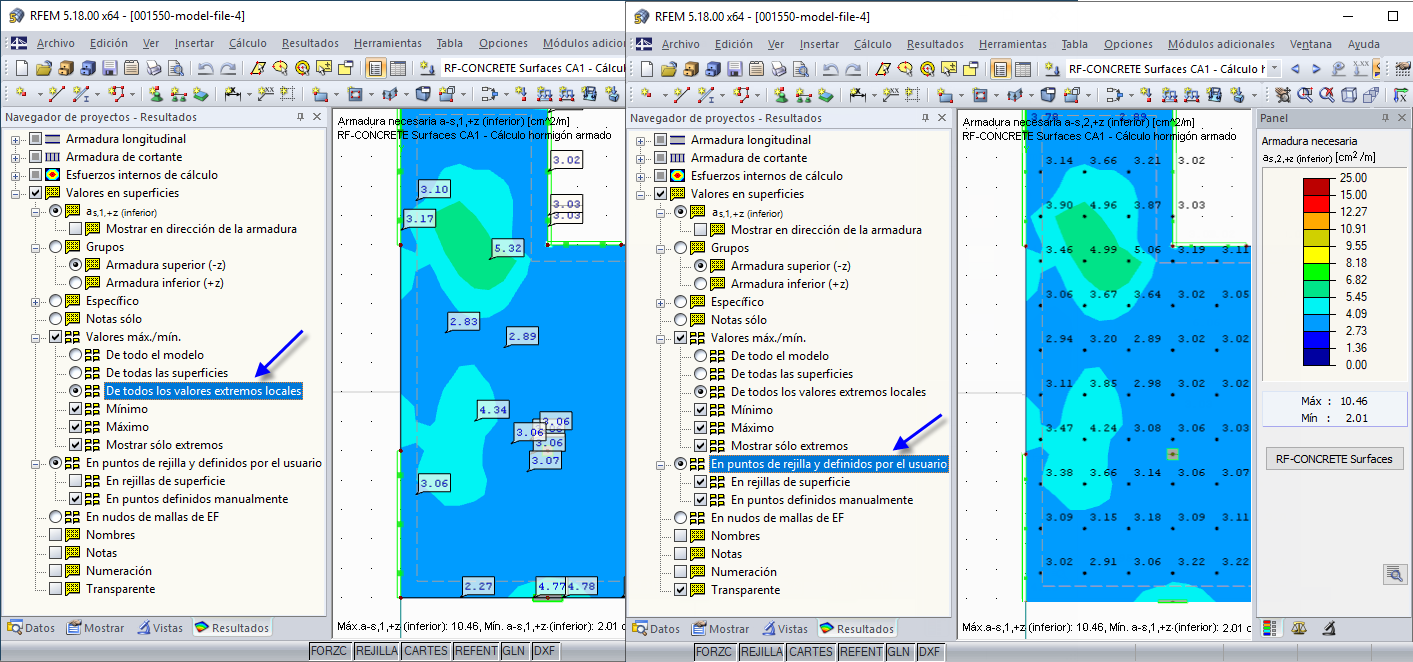Click color scale icon at Panel bottom
This screenshot has width=1413, height=662.
click(1270, 628)
